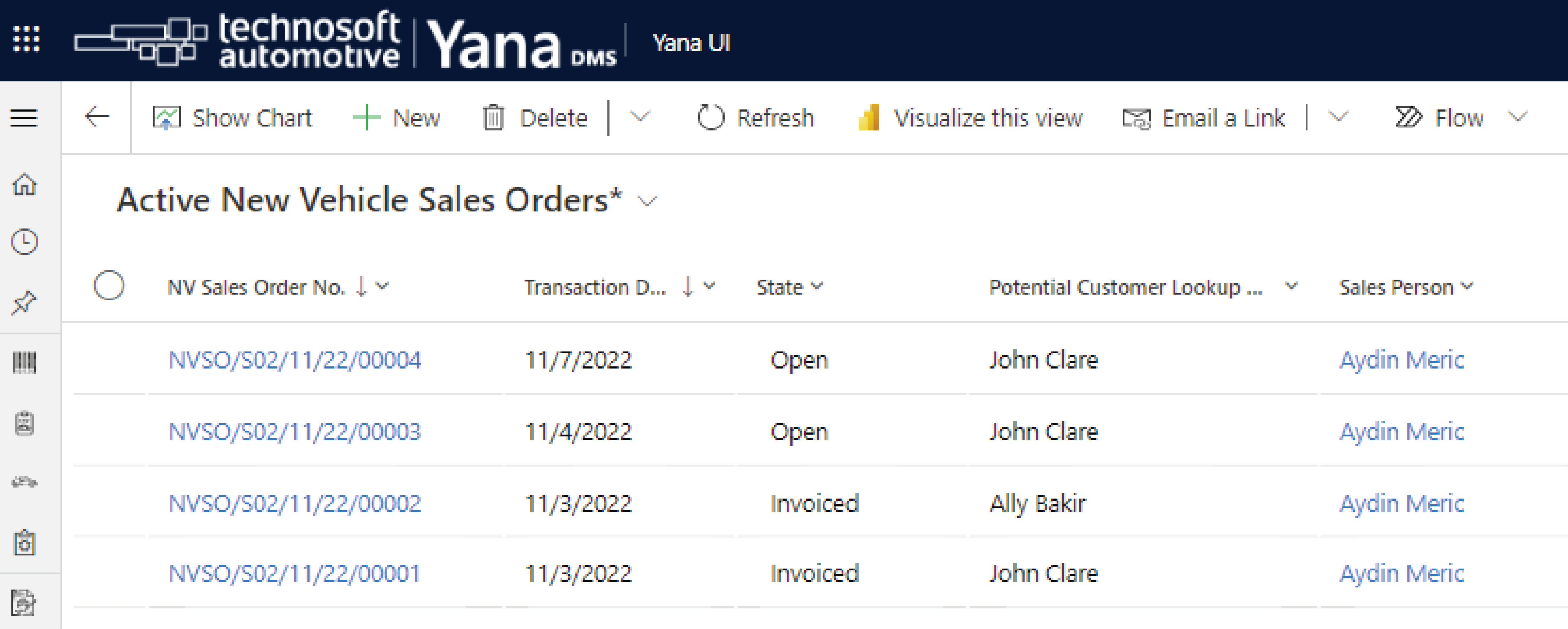Toggle the select-all rows circle
Screen dimensions: 1568x629
(x=109, y=286)
